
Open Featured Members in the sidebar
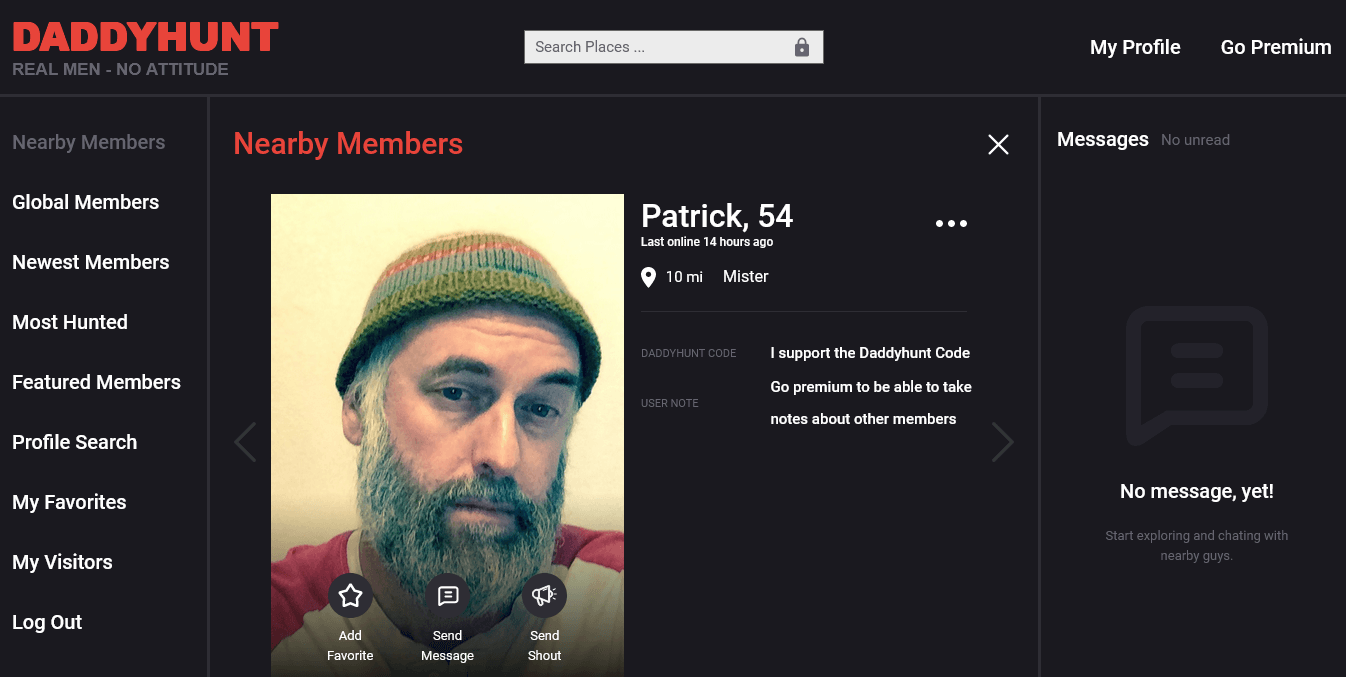[x=97, y=382]
